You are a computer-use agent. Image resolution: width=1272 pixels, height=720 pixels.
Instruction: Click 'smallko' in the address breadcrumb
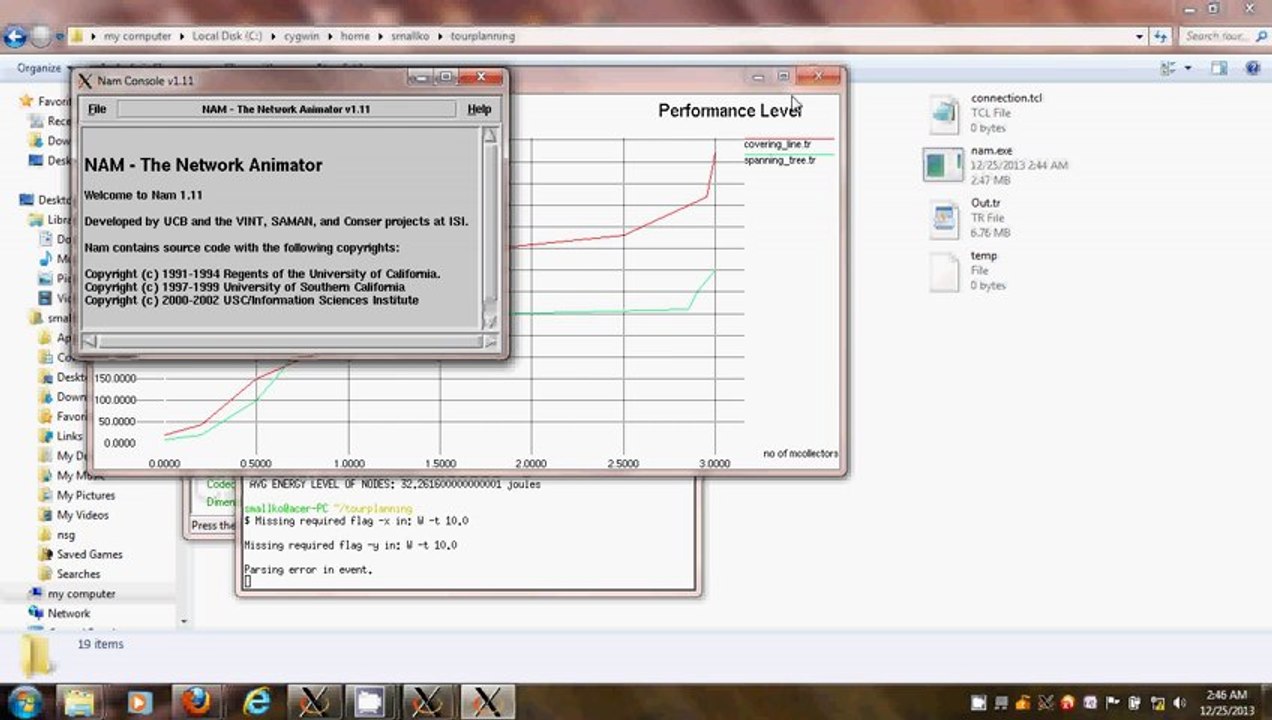pos(410,36)
